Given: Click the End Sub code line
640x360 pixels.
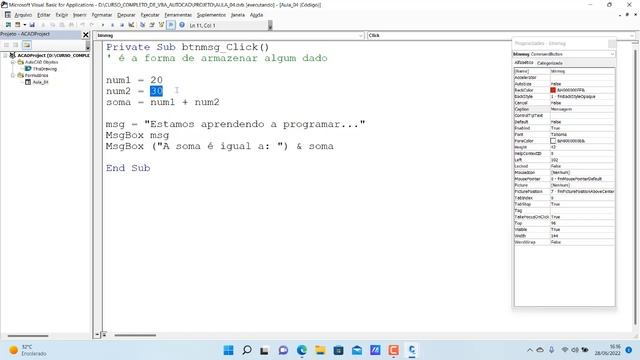Looking at the screenshot, I should [x=128, y=168].
